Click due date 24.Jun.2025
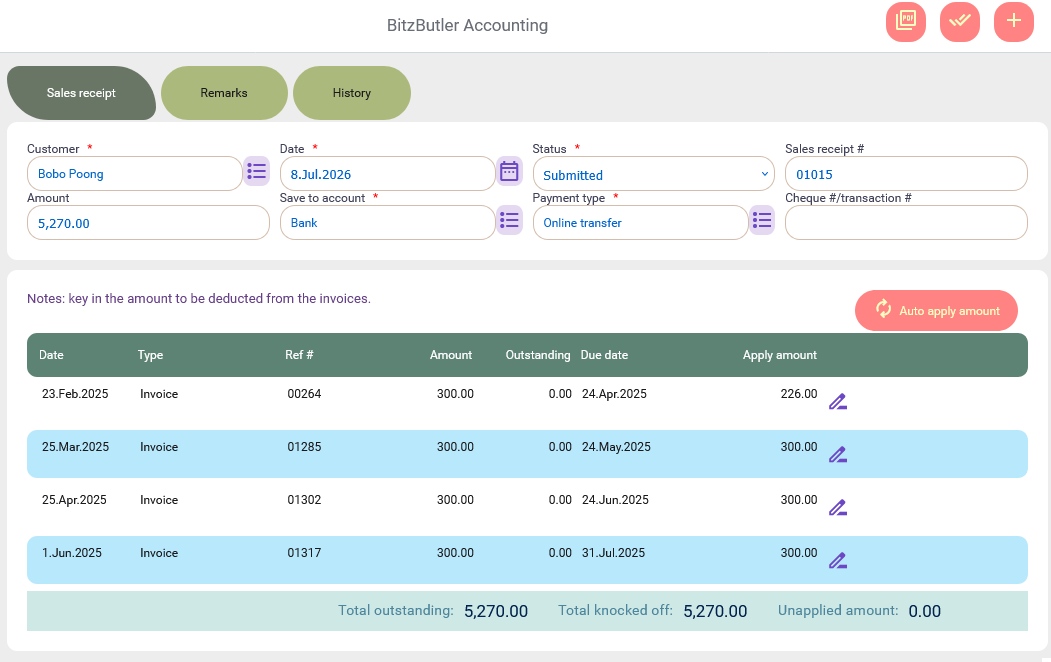This screenshot has height=662, width=1051. (x=615, y=500)
